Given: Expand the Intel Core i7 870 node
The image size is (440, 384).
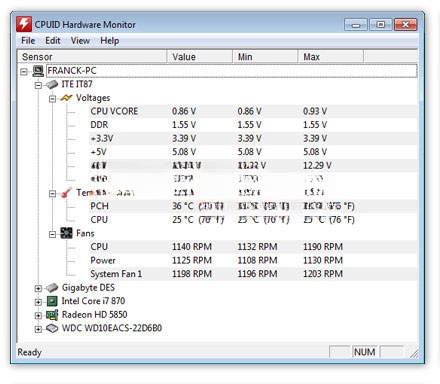Looking at the screenshot, I should click(x=38, y=302).
